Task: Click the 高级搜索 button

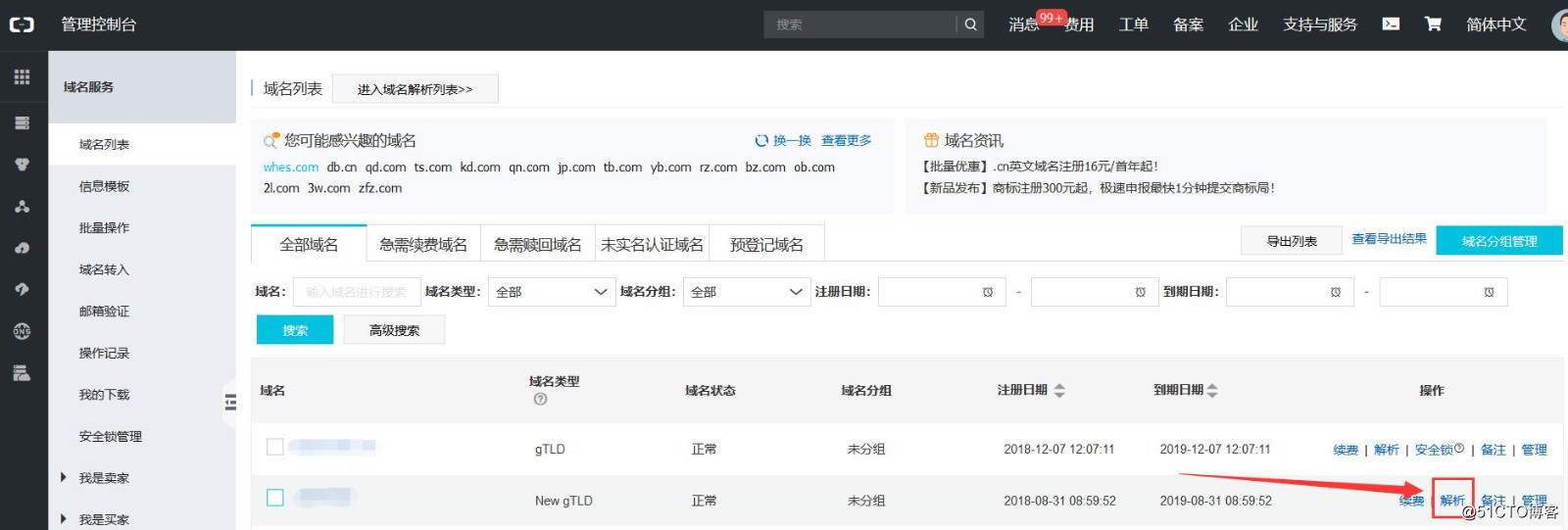Action: click(x=394, y=330)
